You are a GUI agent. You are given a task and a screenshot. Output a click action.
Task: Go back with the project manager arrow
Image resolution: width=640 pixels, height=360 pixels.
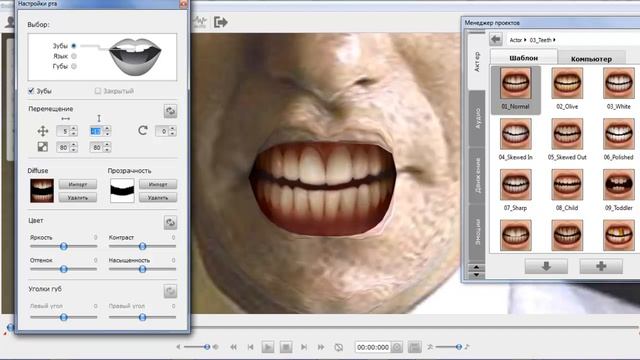496,40
